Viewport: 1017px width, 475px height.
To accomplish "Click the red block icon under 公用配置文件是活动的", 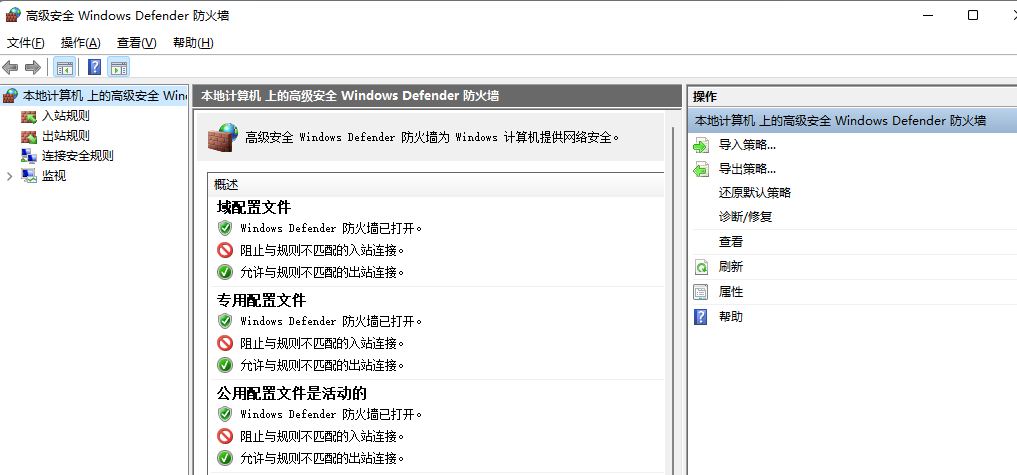I will pos(225,435).
